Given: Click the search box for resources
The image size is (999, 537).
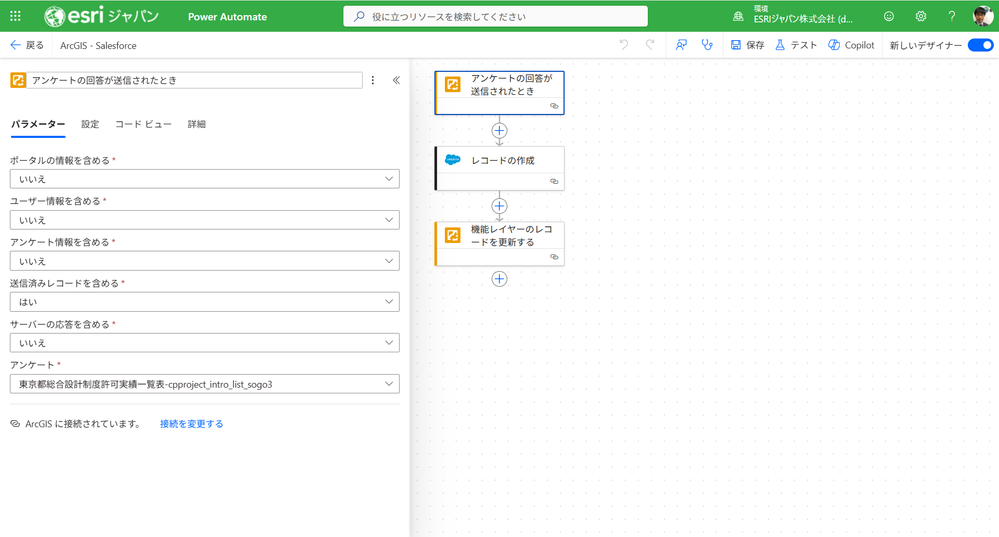Looking at the screenshot, I should click(x=496, y=17).
